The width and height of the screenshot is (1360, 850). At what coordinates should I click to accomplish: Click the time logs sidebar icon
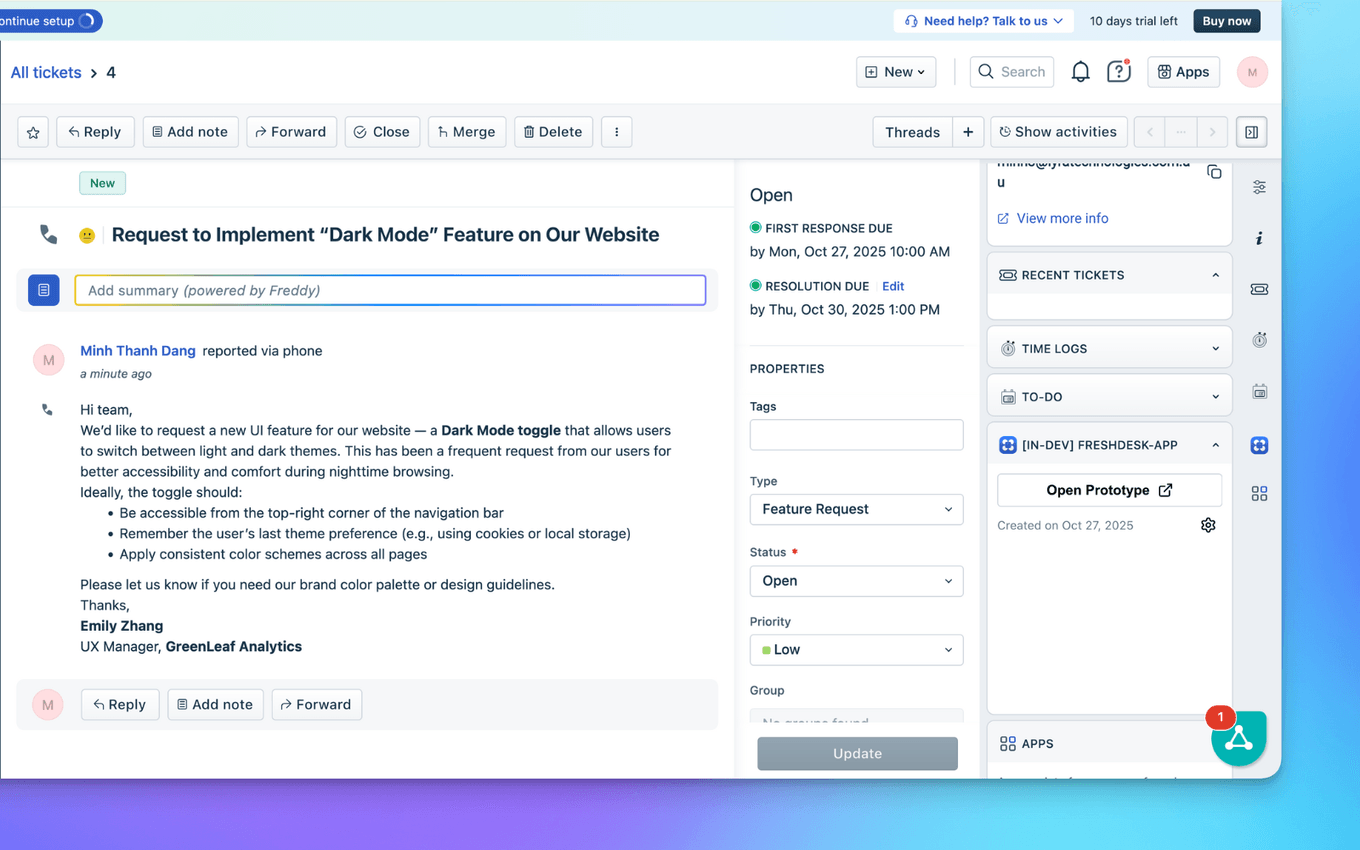coord(1259,340)
